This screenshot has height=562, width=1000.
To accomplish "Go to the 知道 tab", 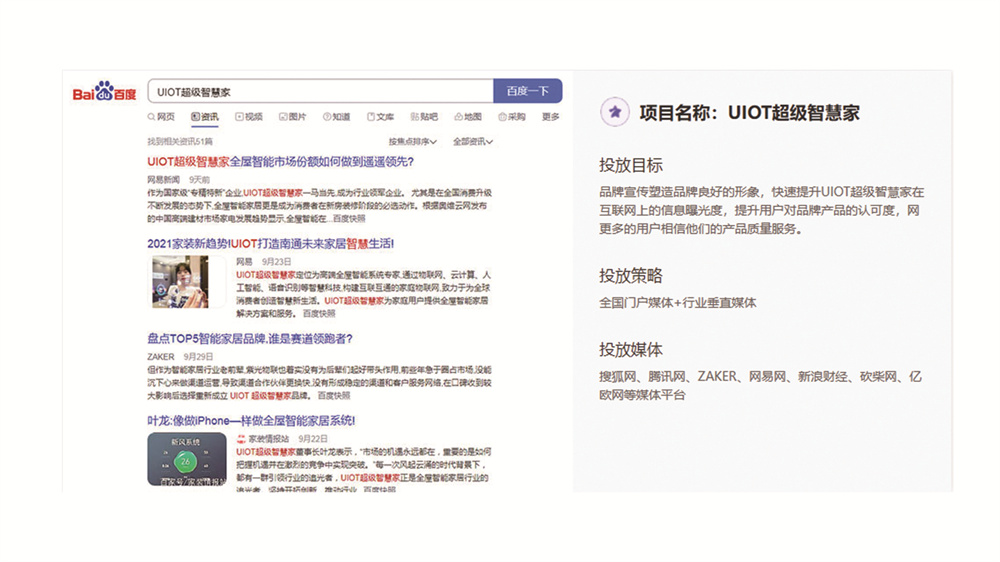I will click(336, 117).
